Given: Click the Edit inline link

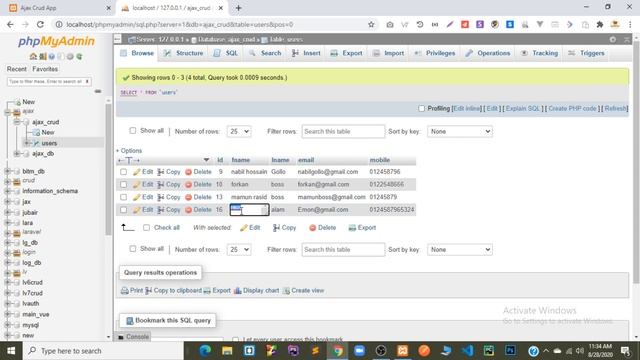Looking at the screenshot, I should click(467, 109).
